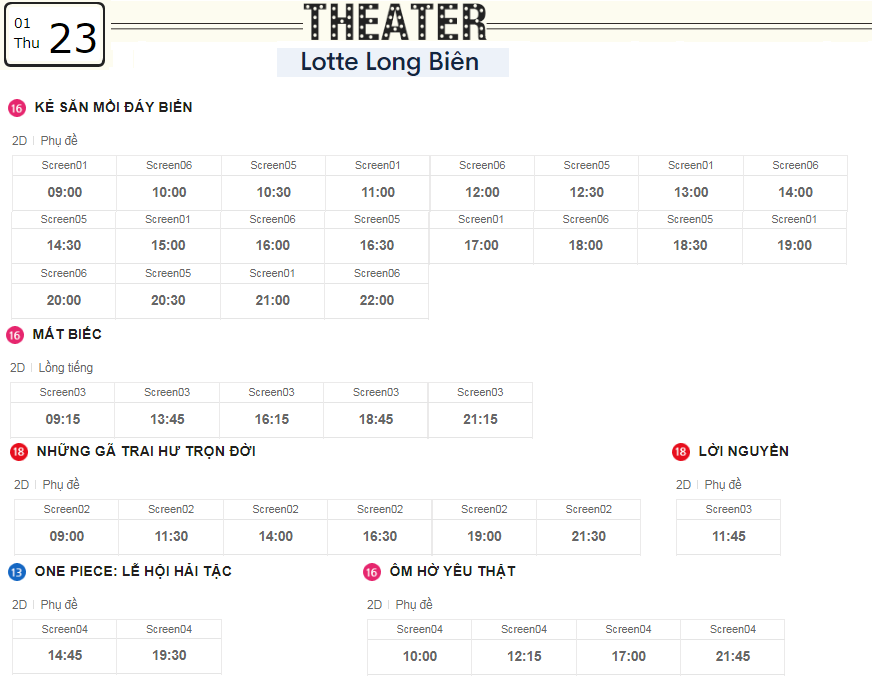
Task: Select Mắt Biếc 16:15 Screen03 showtime
Action: (x=271, y=410)
